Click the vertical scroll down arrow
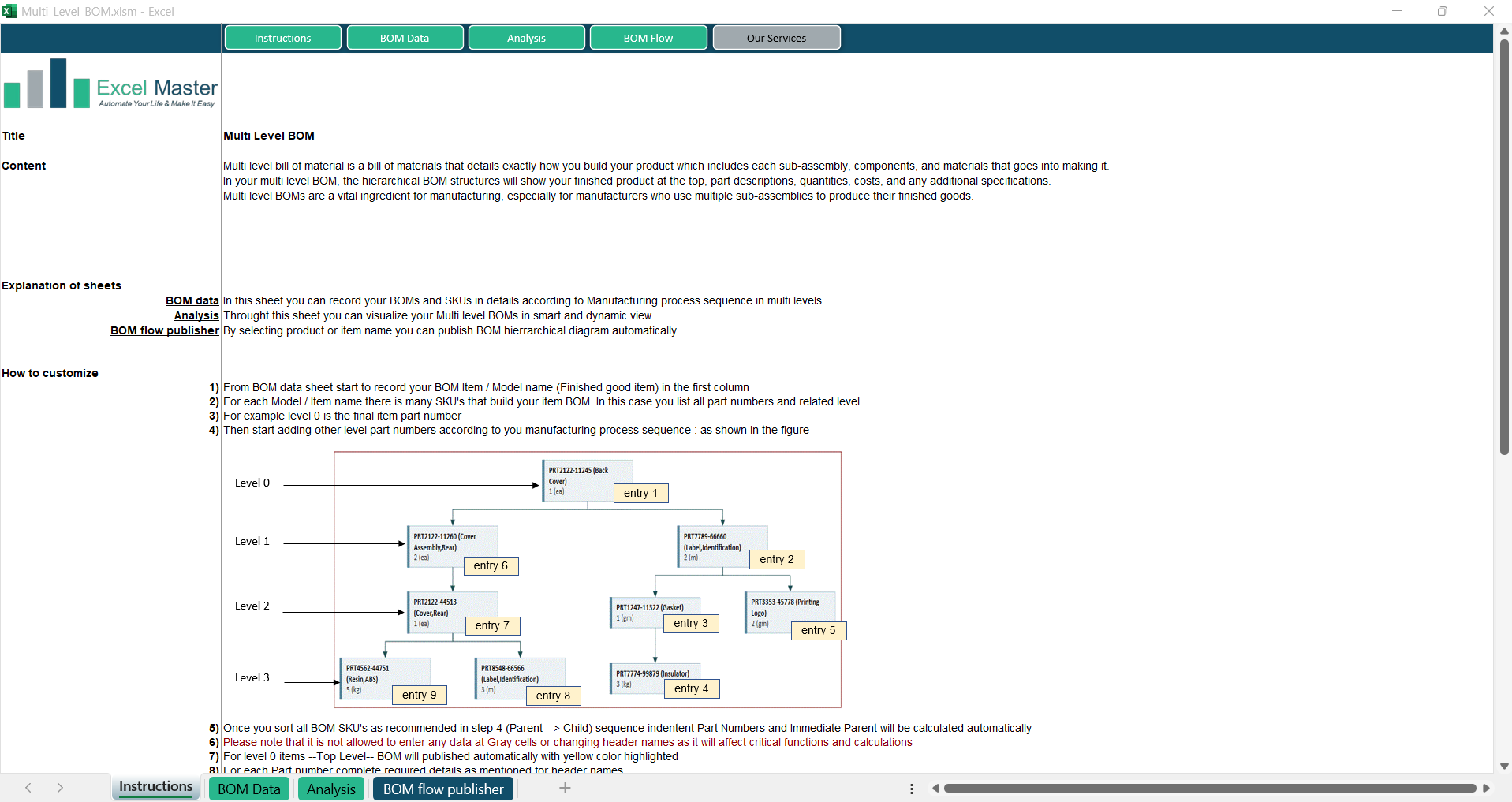1512x802 pixels. [x=1504, y=766]
